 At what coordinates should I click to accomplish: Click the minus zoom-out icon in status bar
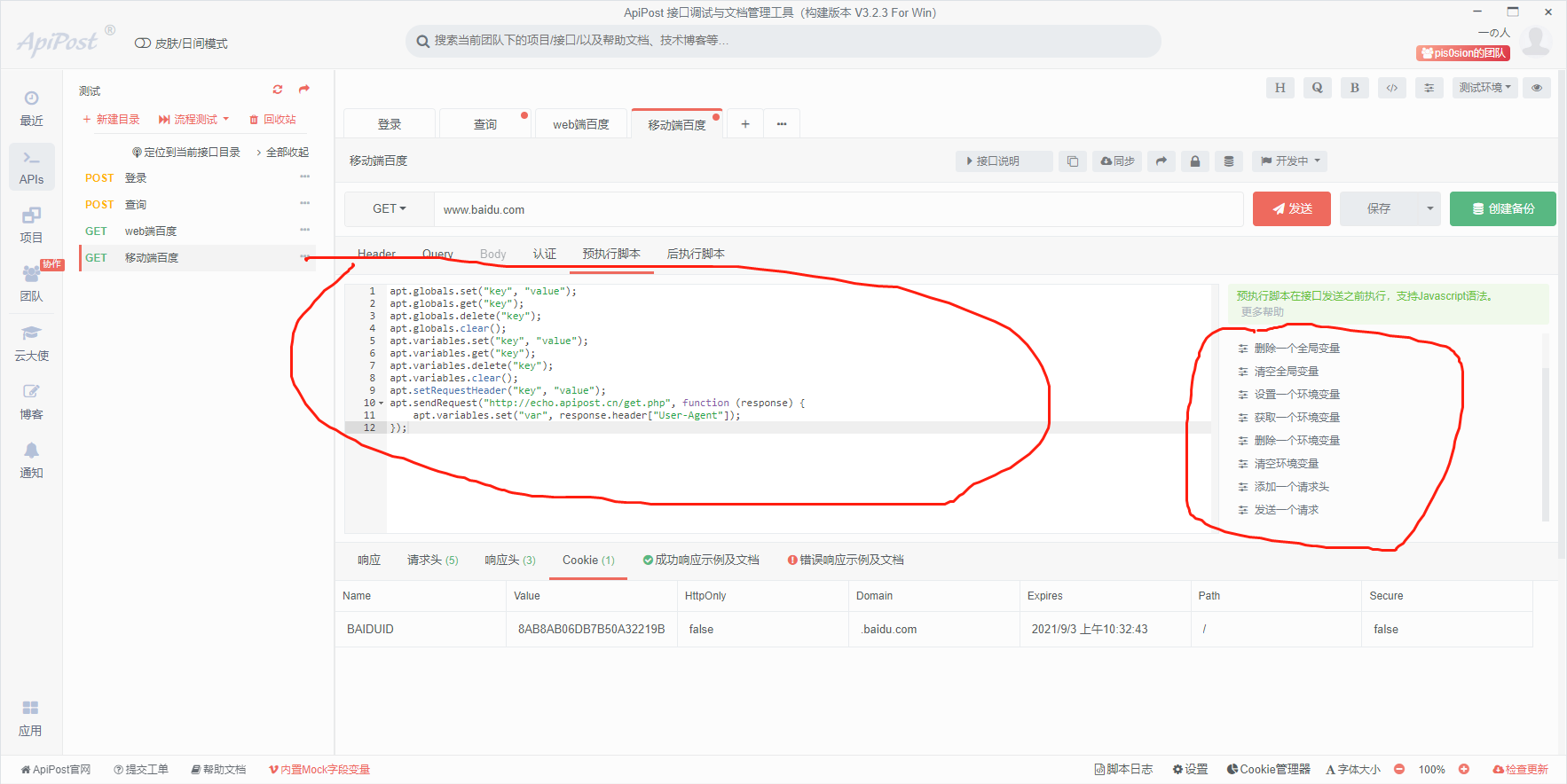[x=1399, y=769]
